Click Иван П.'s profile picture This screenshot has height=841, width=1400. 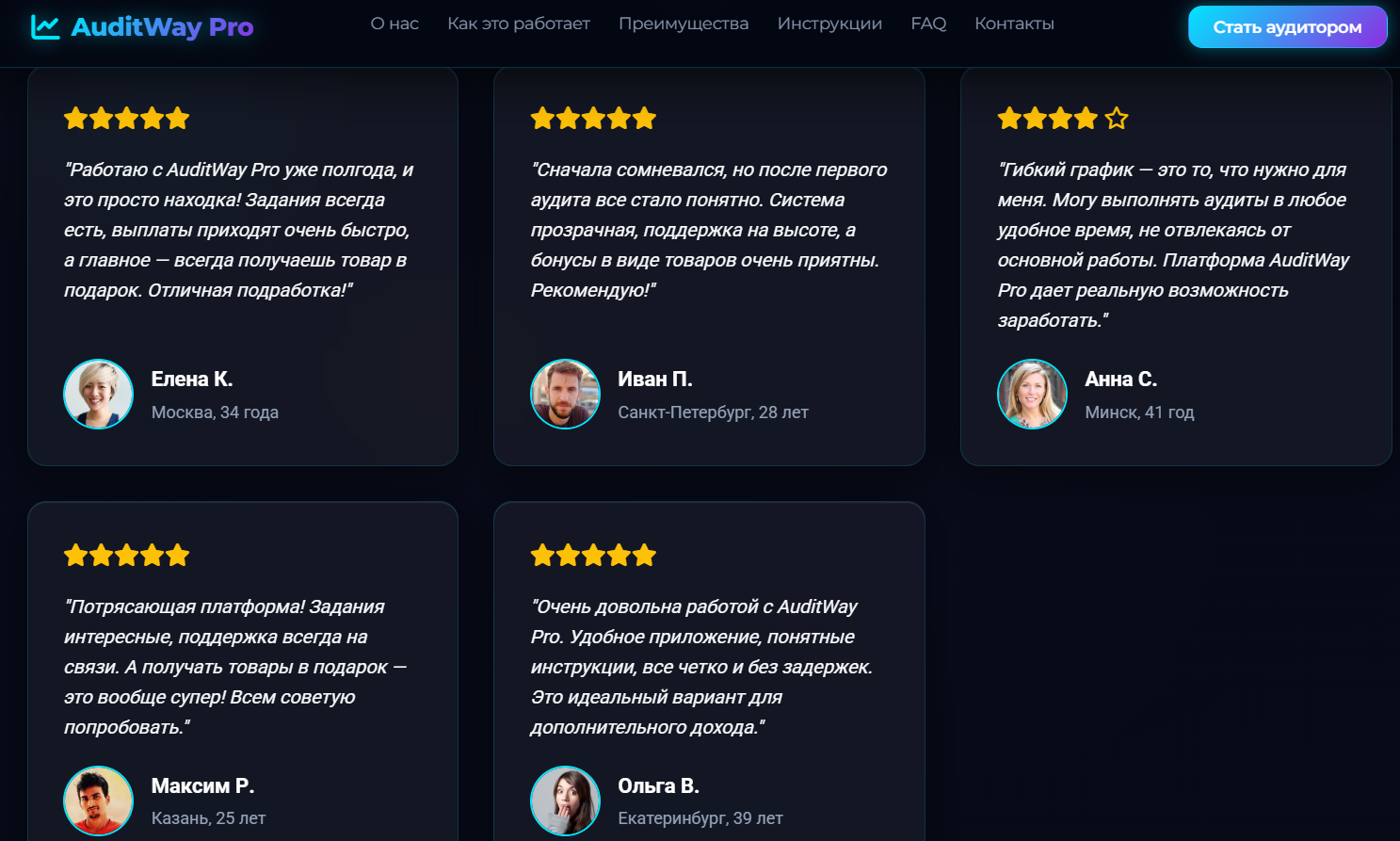pyautogui.click(x=565, y=394)
